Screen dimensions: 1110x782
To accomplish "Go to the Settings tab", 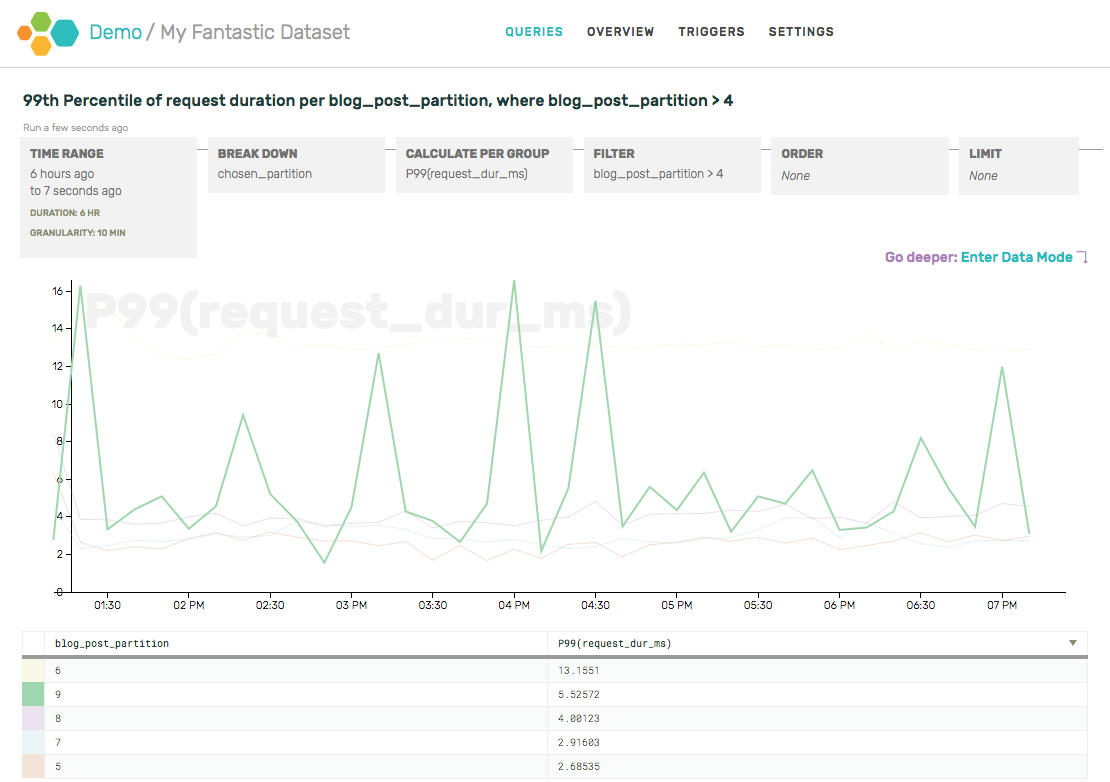I will coord(801,32).
